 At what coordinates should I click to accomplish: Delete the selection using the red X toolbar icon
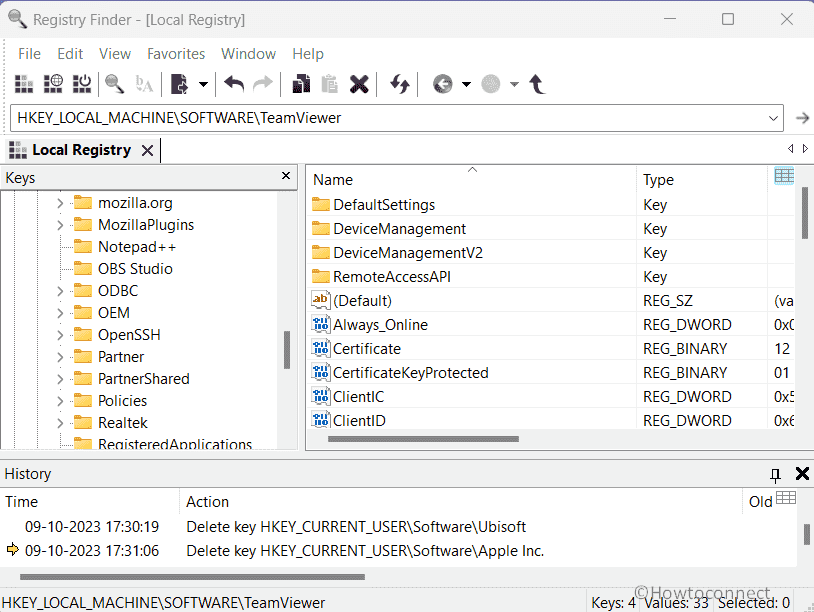pos(359,84)
